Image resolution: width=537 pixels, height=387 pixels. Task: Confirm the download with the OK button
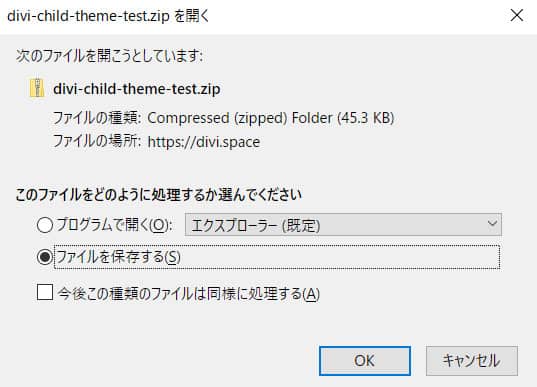point(365,361)
